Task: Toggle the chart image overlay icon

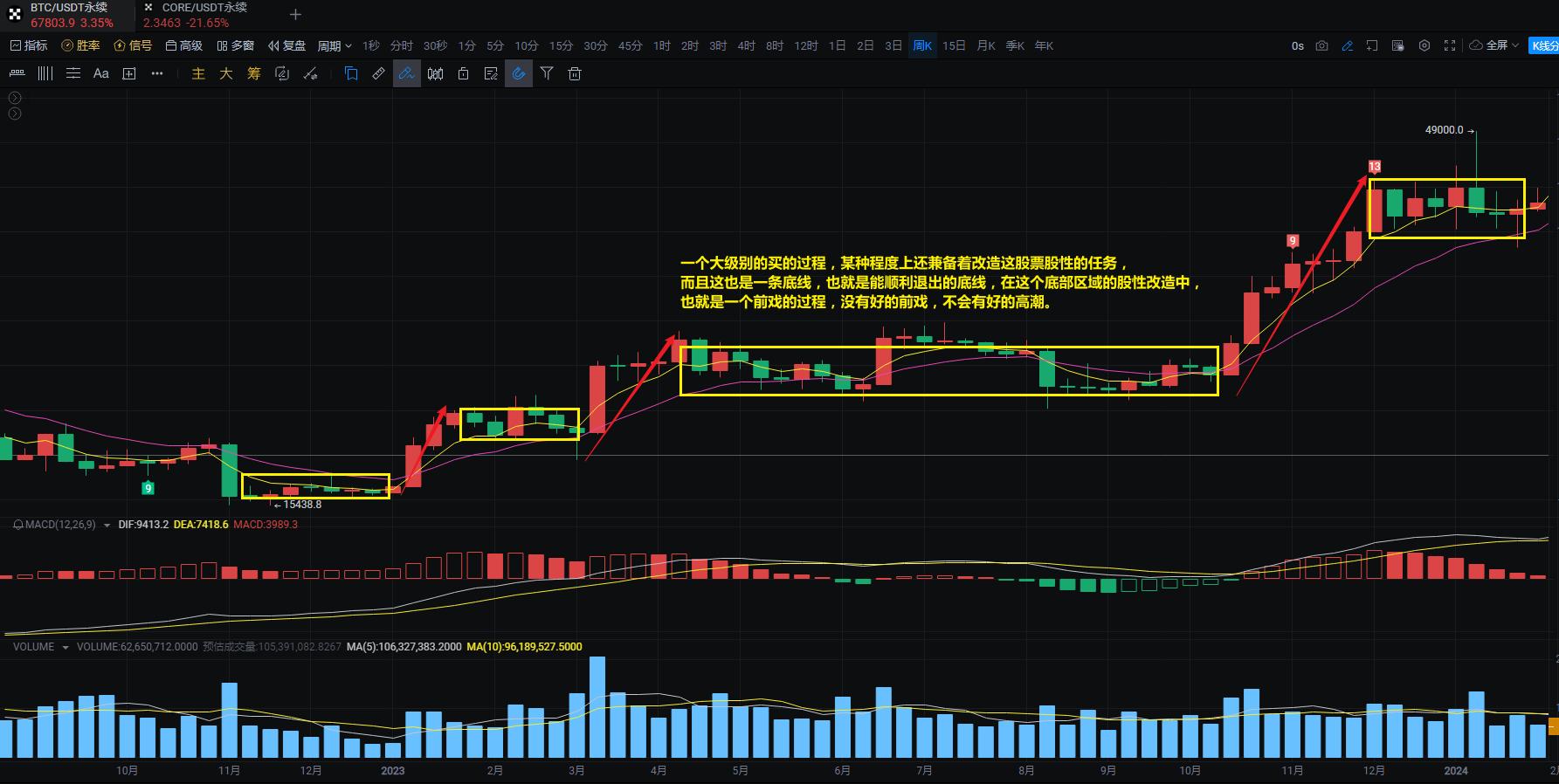Action: tap(1398, 45)
